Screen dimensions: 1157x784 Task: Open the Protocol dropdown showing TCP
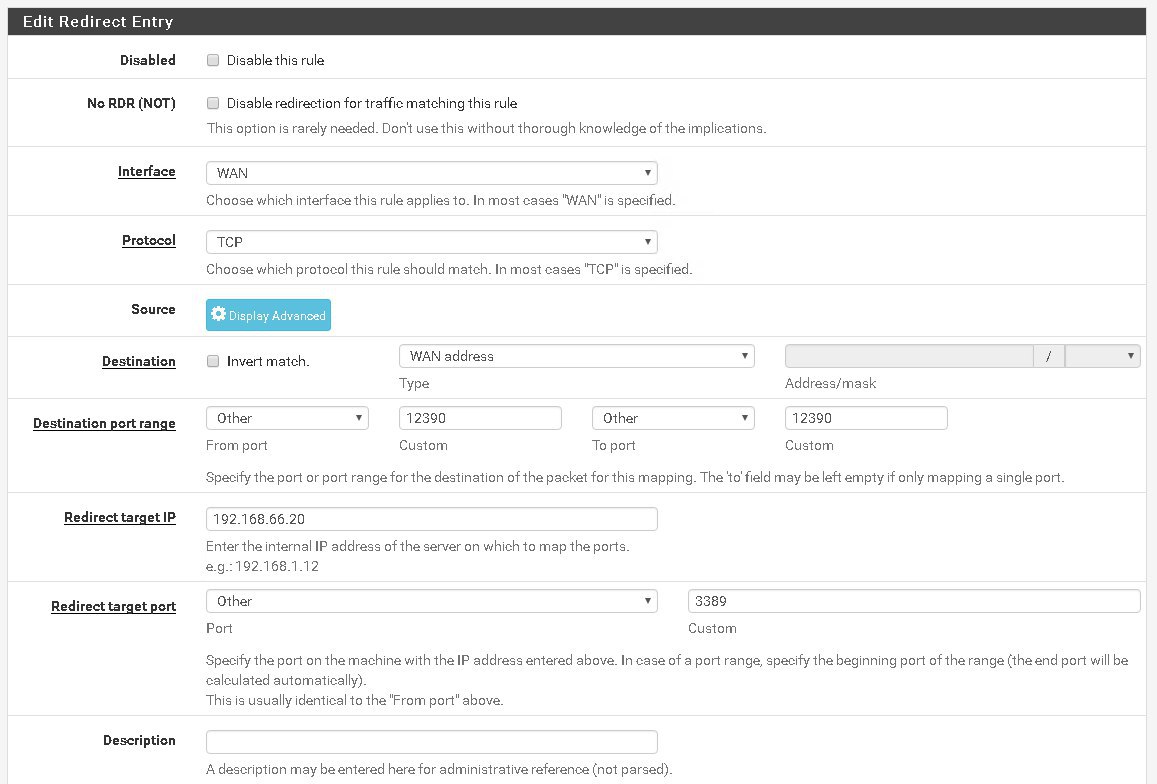coord(432,242)
